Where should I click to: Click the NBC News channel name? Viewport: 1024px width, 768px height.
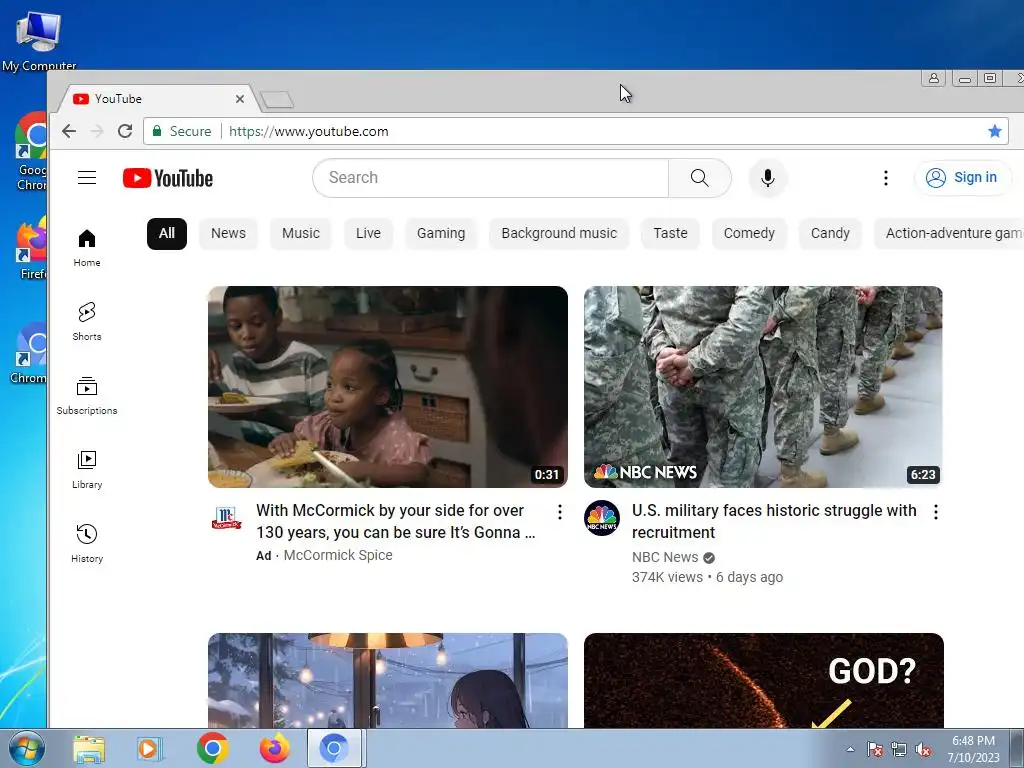pyautogui.click(x=665, y=557)
